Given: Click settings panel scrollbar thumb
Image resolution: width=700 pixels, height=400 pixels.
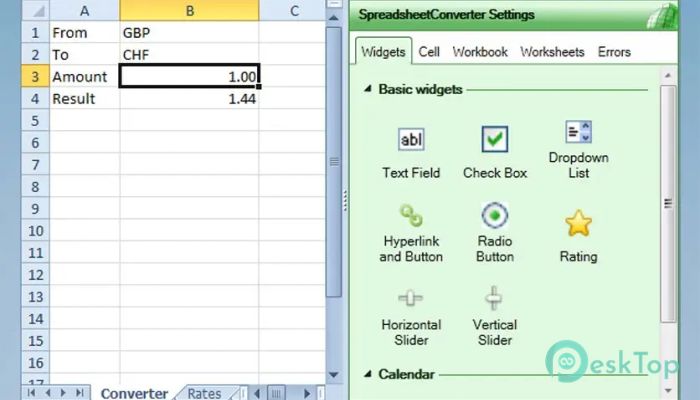Looking at the screenshot, I should [668, 204].
